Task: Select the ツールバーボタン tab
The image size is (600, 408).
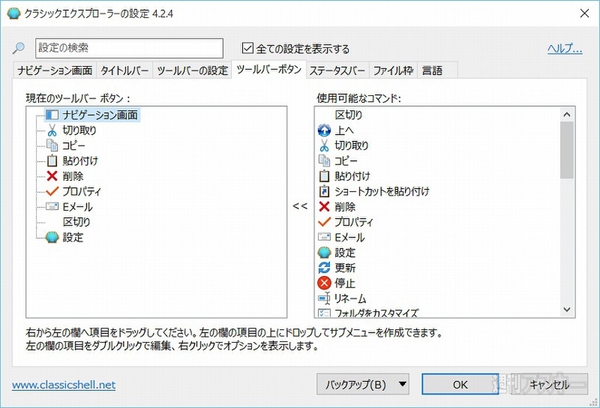Action: [269, 69]
